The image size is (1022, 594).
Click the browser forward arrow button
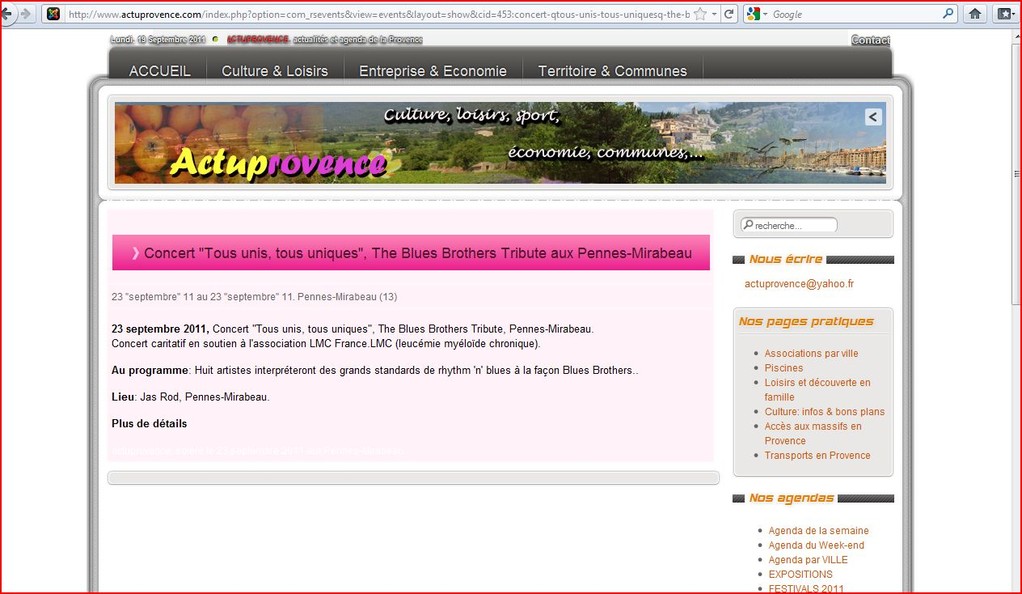click(x=25, y=14)
